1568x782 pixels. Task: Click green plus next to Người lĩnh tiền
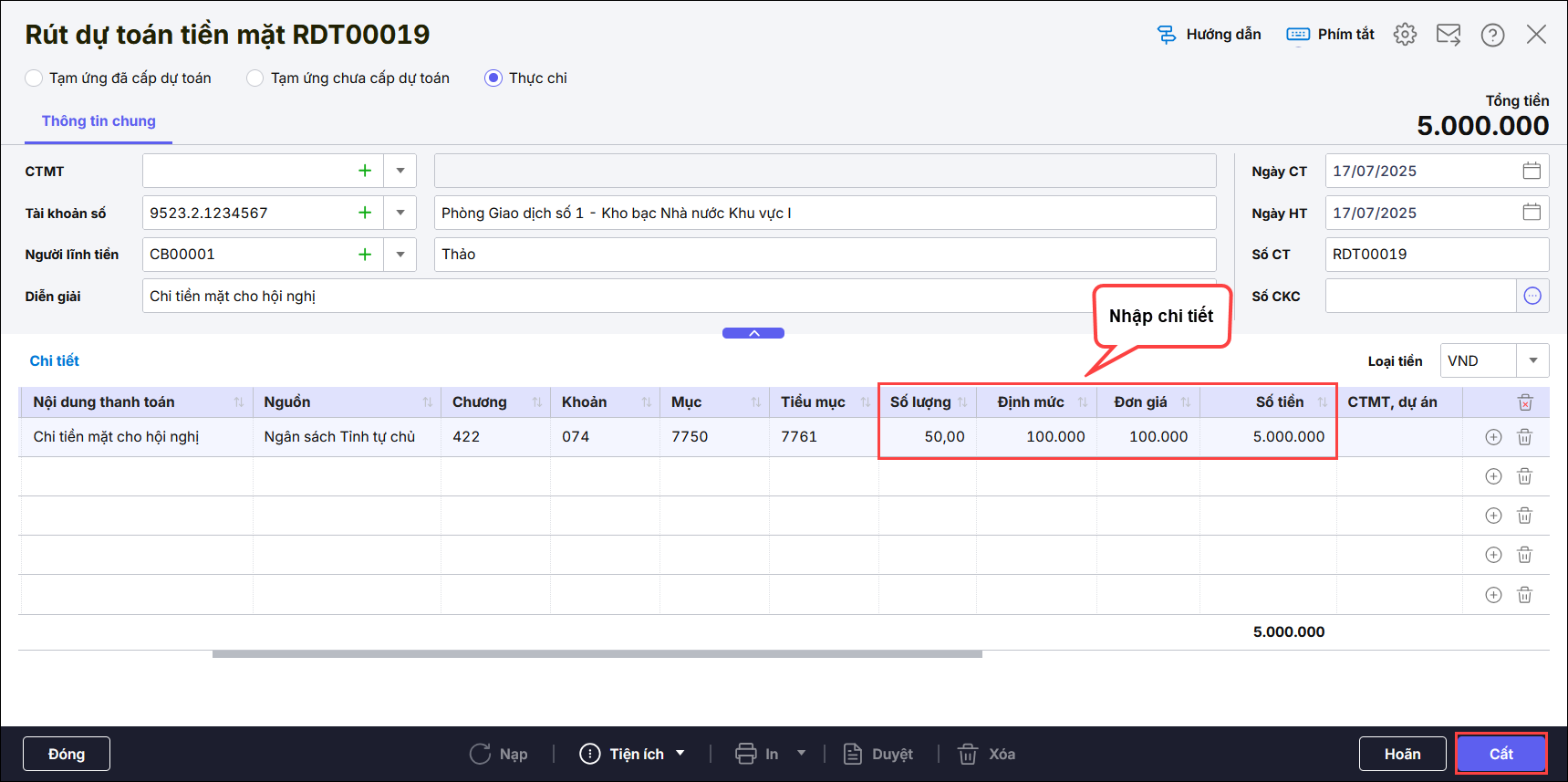pos(365,255)
